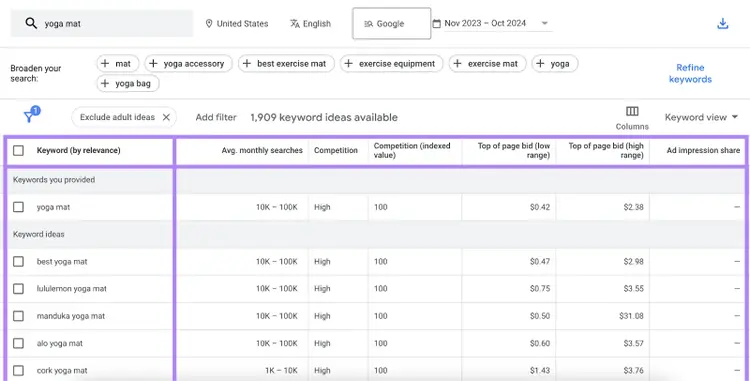This screenshot has height=381, width=750.
Task: Tick the select-all keywords header checkbox
Action: pos(18,151)
